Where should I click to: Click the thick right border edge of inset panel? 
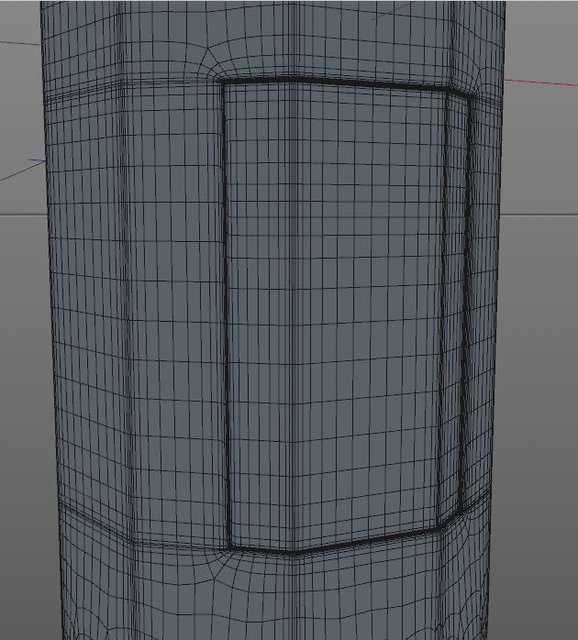467,304
